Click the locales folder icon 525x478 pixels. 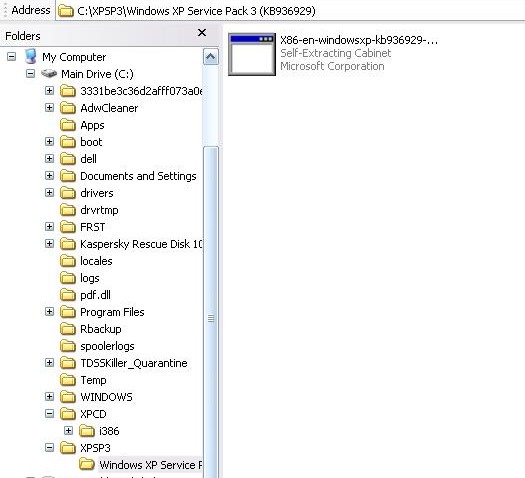click(68, 261)
